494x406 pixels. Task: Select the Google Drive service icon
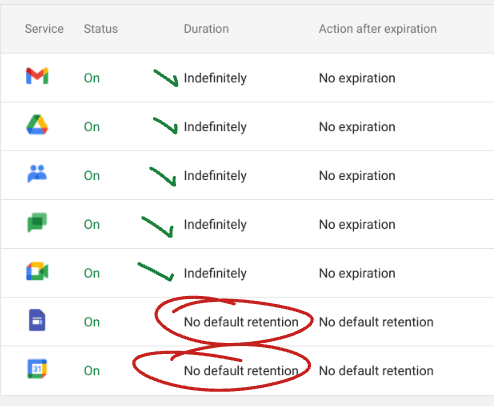tap(37, 125)
